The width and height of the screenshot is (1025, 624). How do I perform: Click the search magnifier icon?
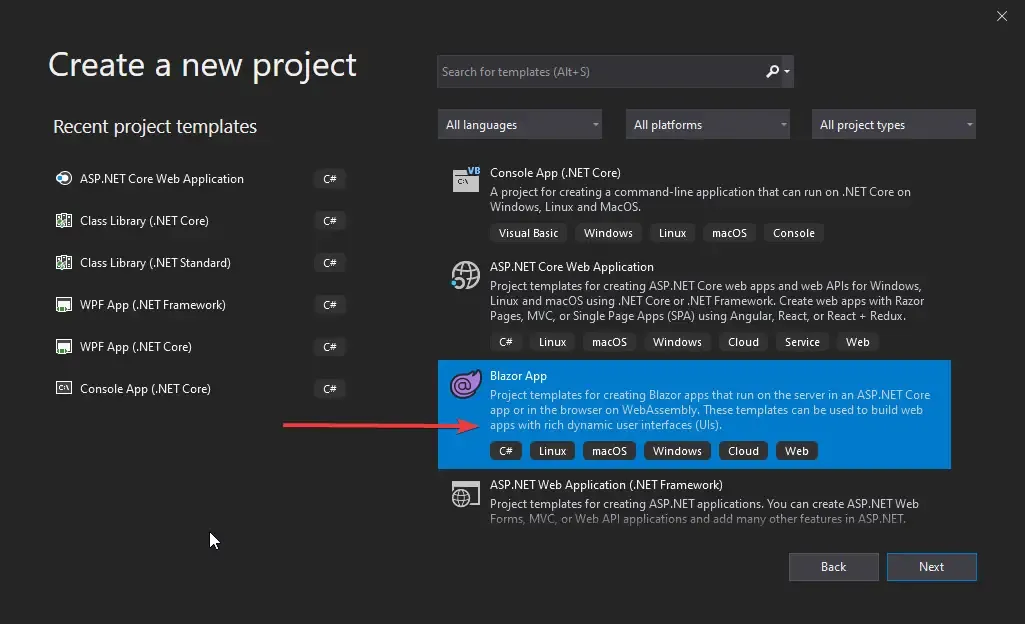(773, 71)
